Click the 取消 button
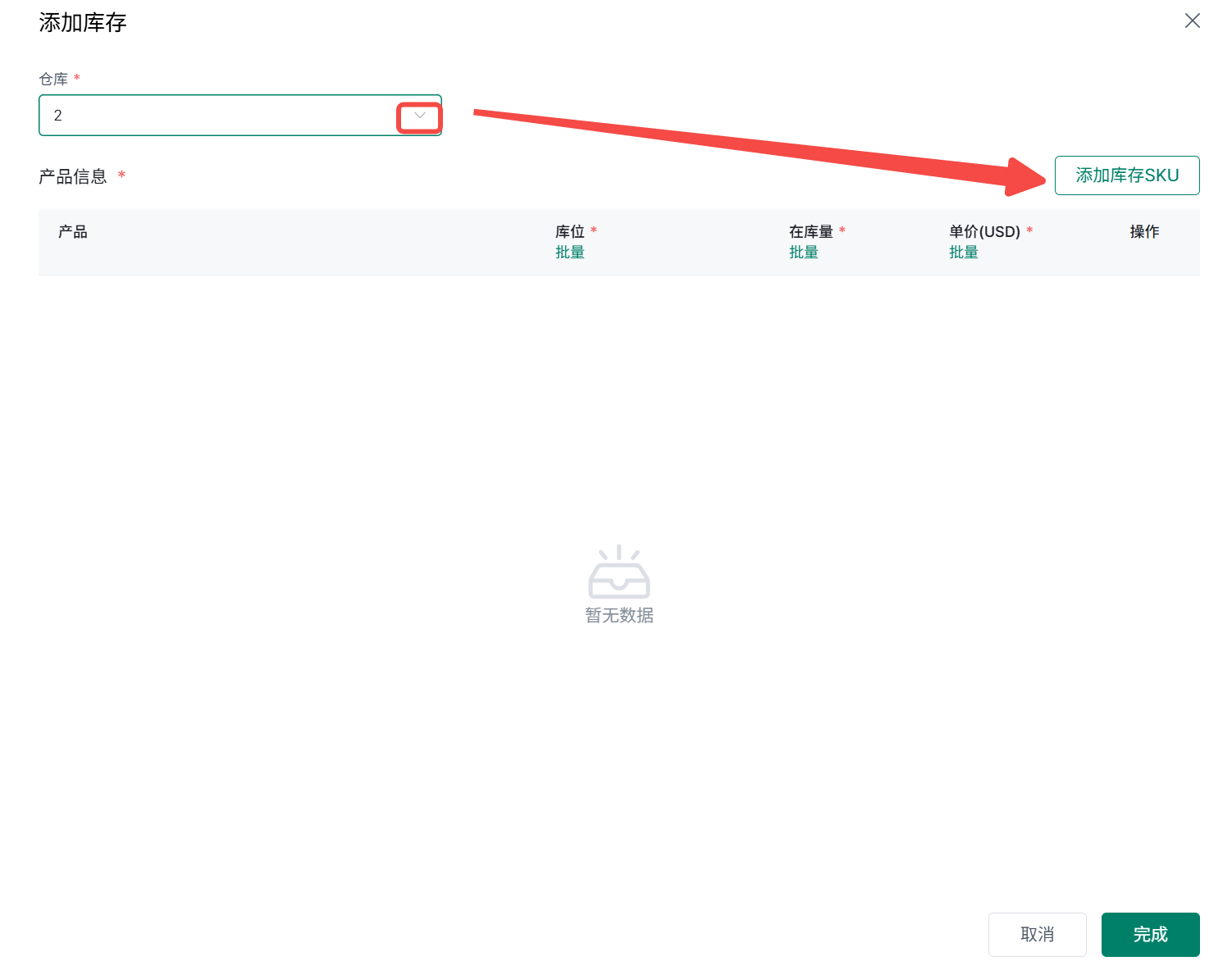Viewport: 1232px width, 961px height. (1038, 935)
